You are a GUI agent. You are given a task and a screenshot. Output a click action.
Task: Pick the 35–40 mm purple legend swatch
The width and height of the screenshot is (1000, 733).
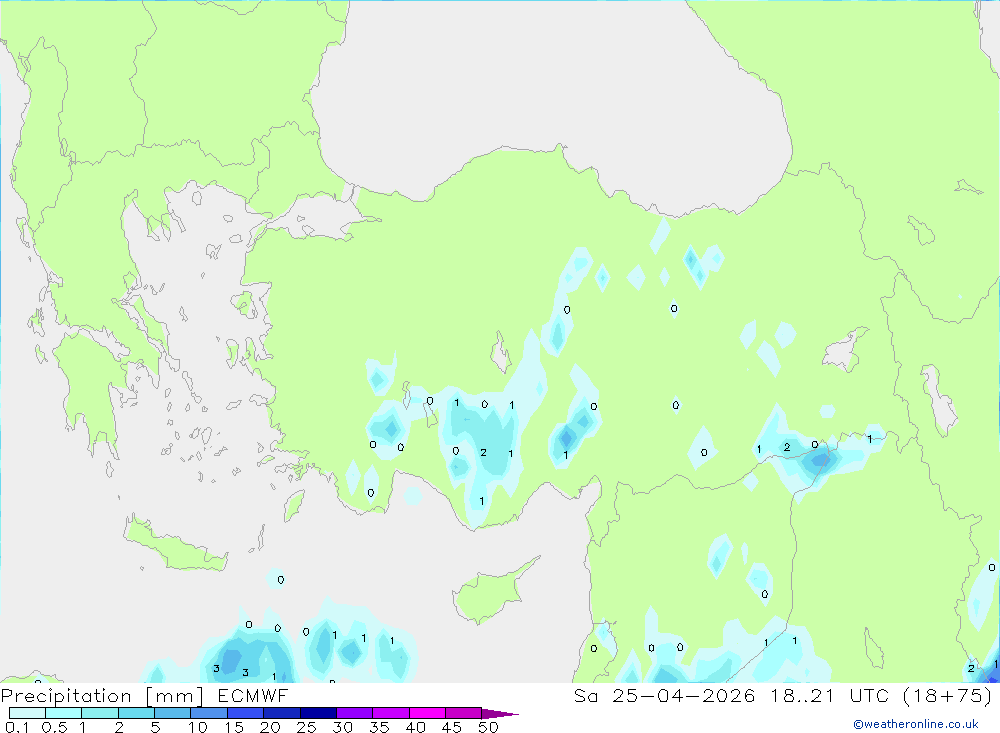click(x=391, y=713)
